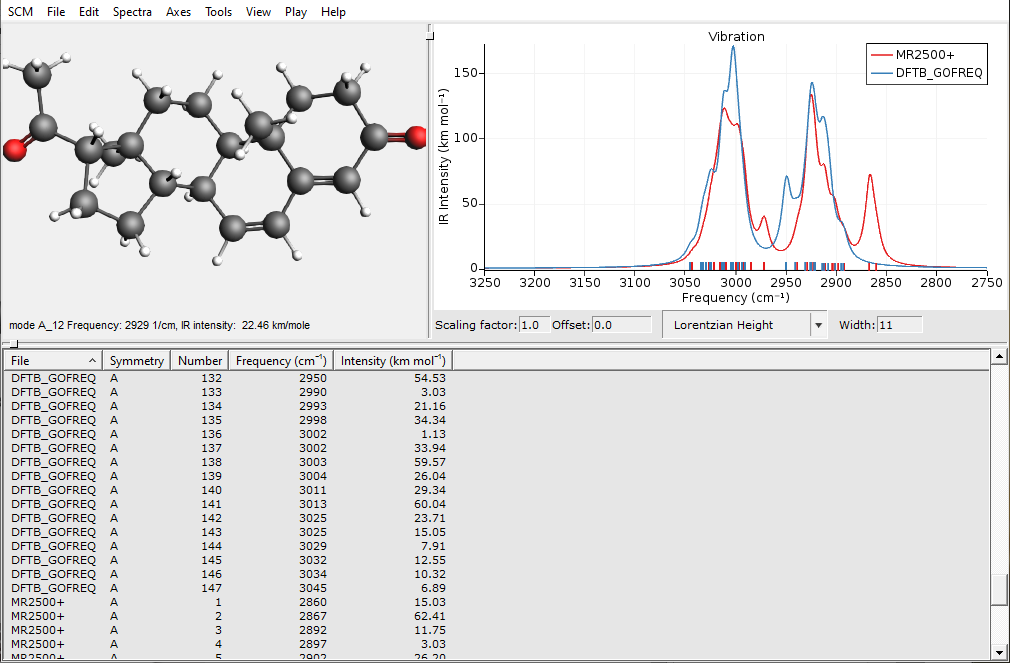The width and height of the screenshot is (1010, 663).
Task: Click the IR Intensity axis label
Action: [x=443, y=156]
